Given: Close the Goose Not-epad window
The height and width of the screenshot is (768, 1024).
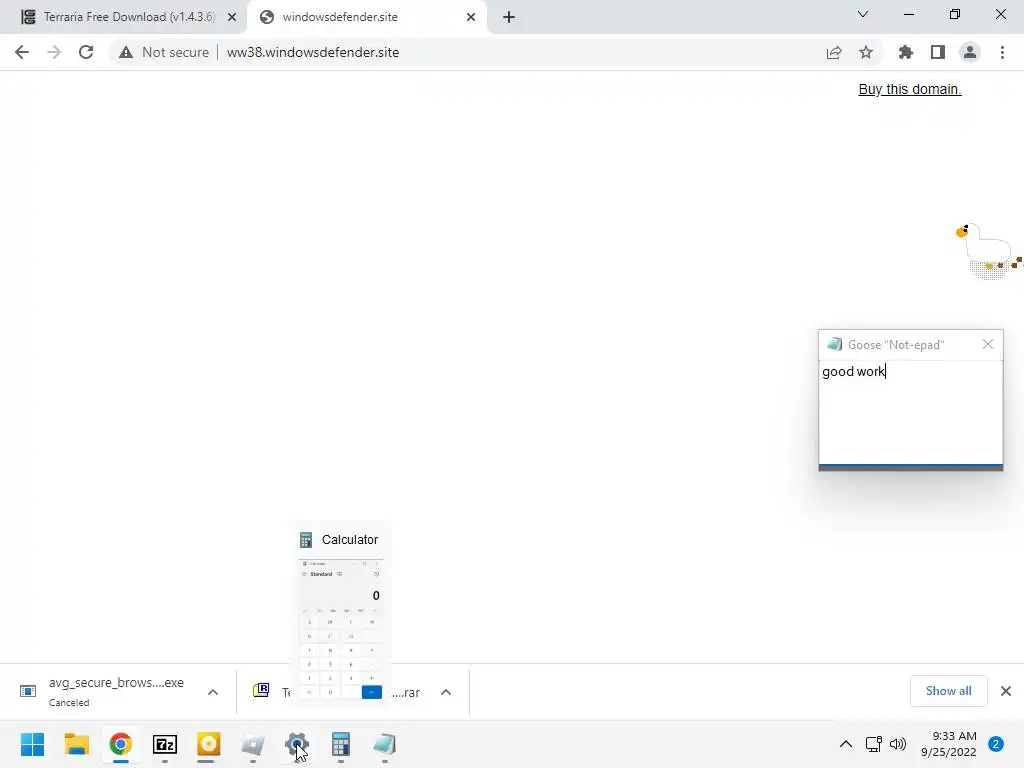Looking at the screenshot, I should pos(987,344).
